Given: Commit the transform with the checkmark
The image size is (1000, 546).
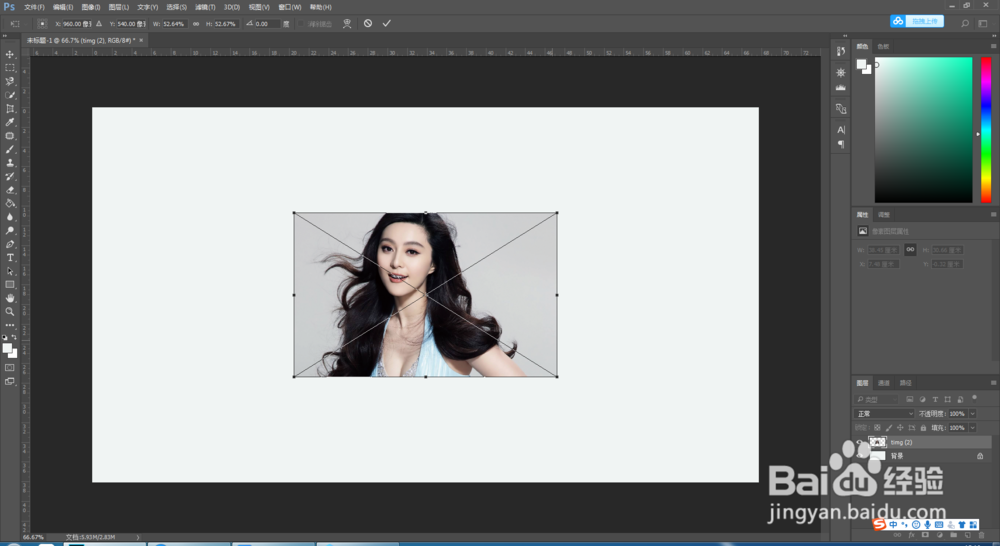Looking at the screenshot, I should coord(386,24).
